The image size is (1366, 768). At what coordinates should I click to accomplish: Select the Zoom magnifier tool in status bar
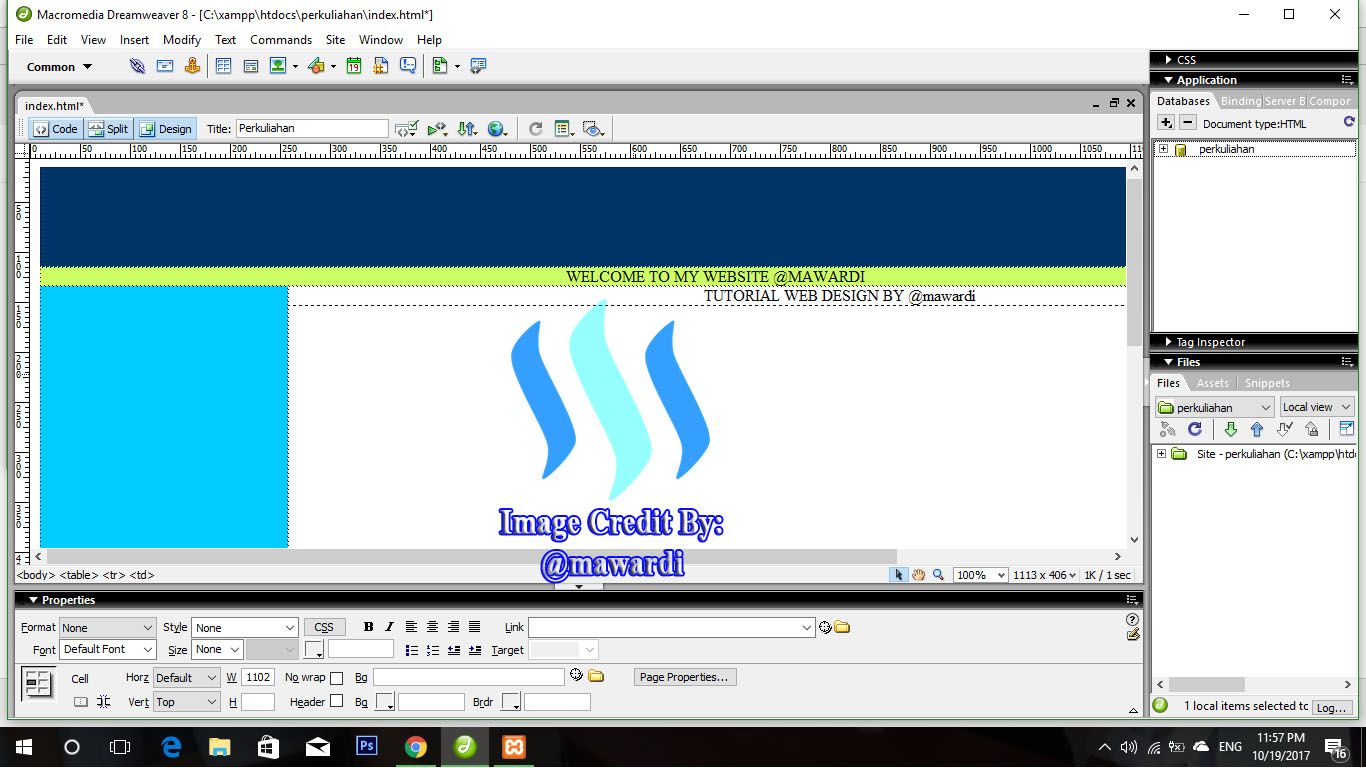938,575
